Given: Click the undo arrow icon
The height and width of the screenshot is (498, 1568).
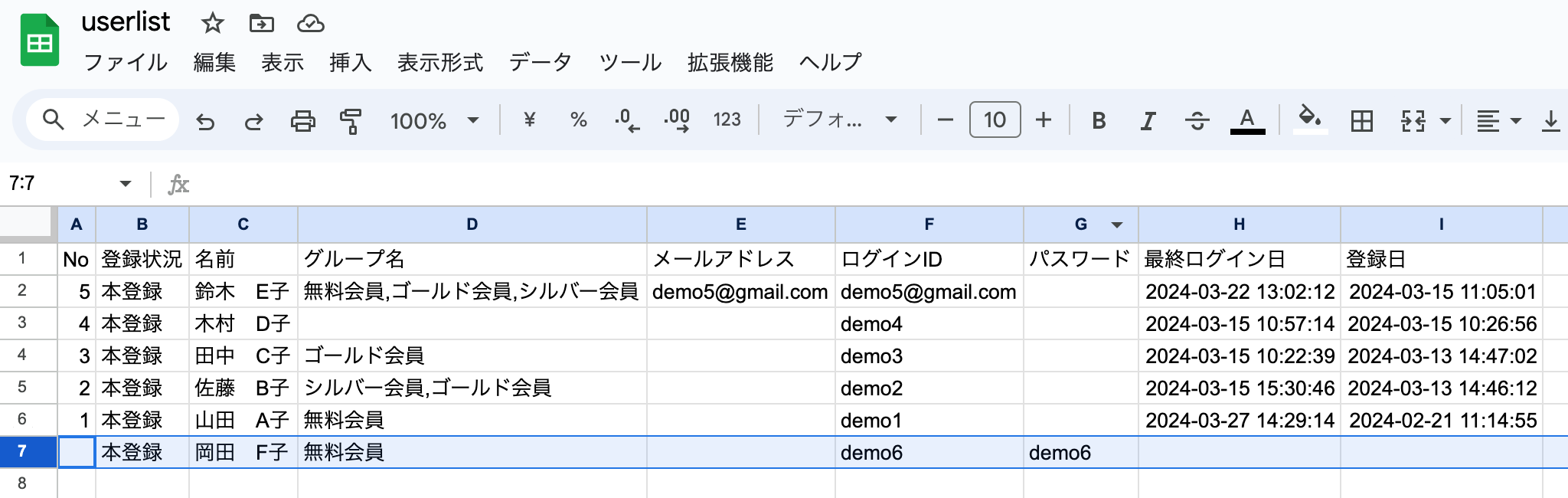Looking at the screenshot, I should [205, 121].
